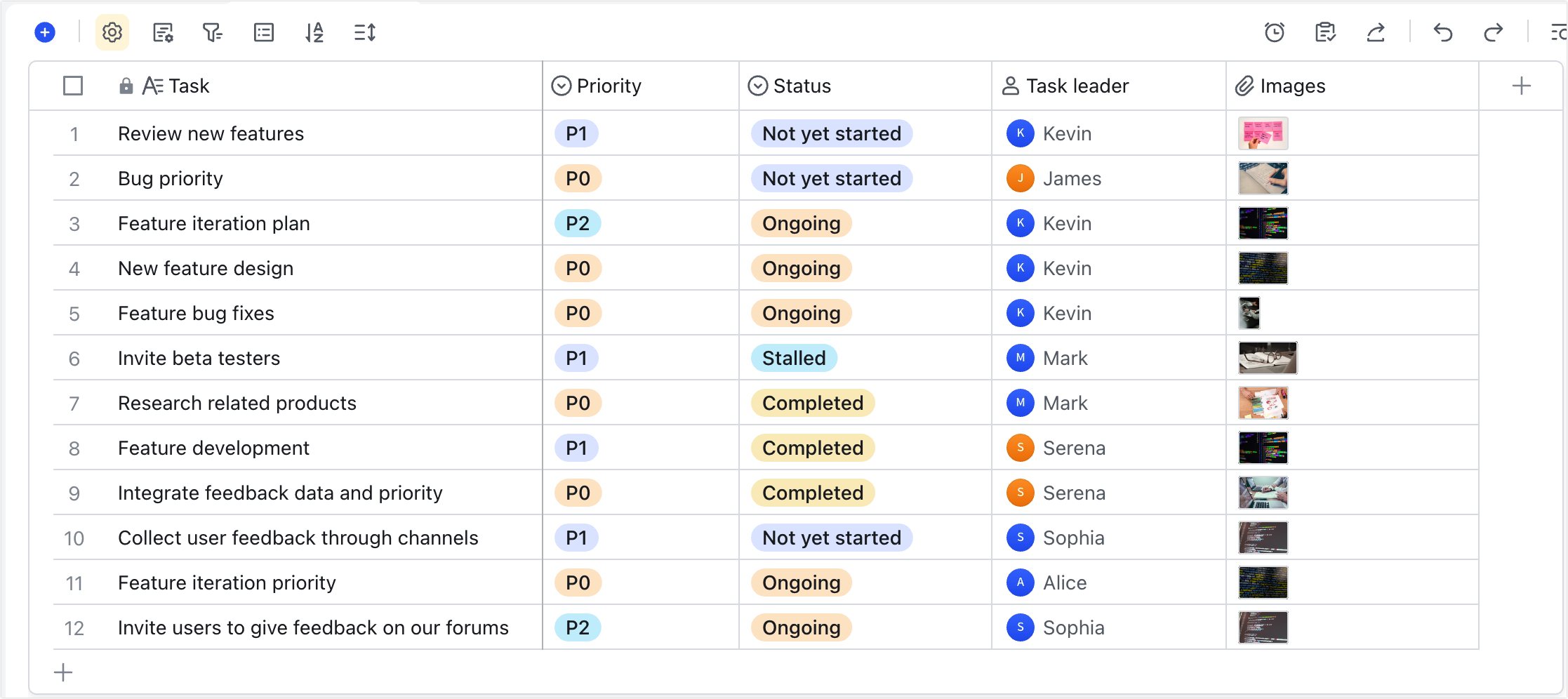The image size is (1568, 699).
Task: Open the Status column dropdown
Action: 757,85
